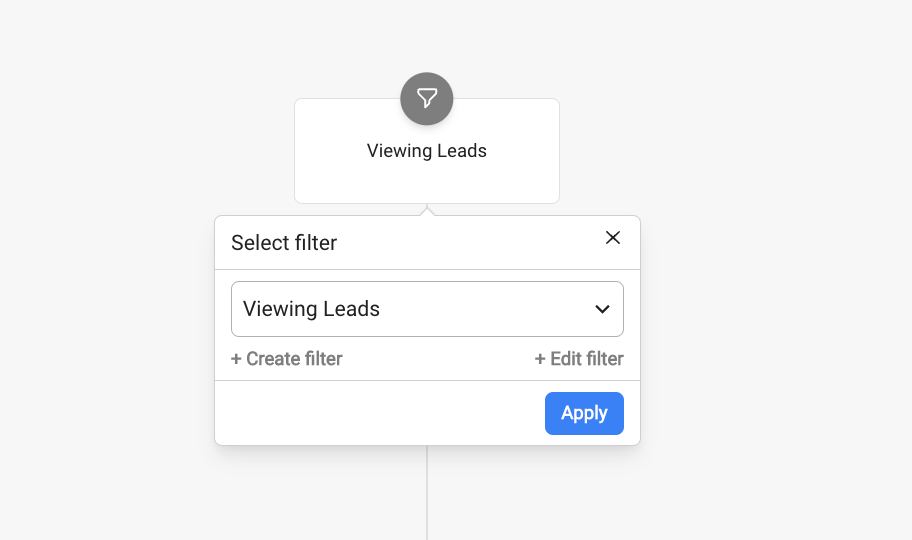Click the blank space between Create and Edit filter
This screenshot has width=912, height=540.
(438, 359)
